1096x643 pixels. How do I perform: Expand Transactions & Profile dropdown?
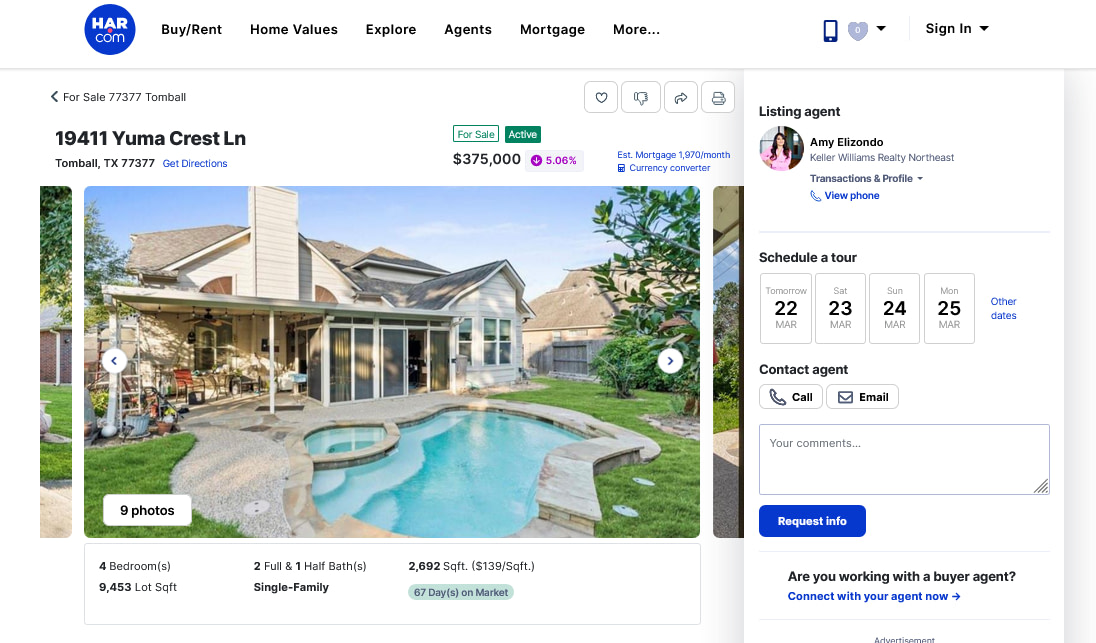coord(866,178)
